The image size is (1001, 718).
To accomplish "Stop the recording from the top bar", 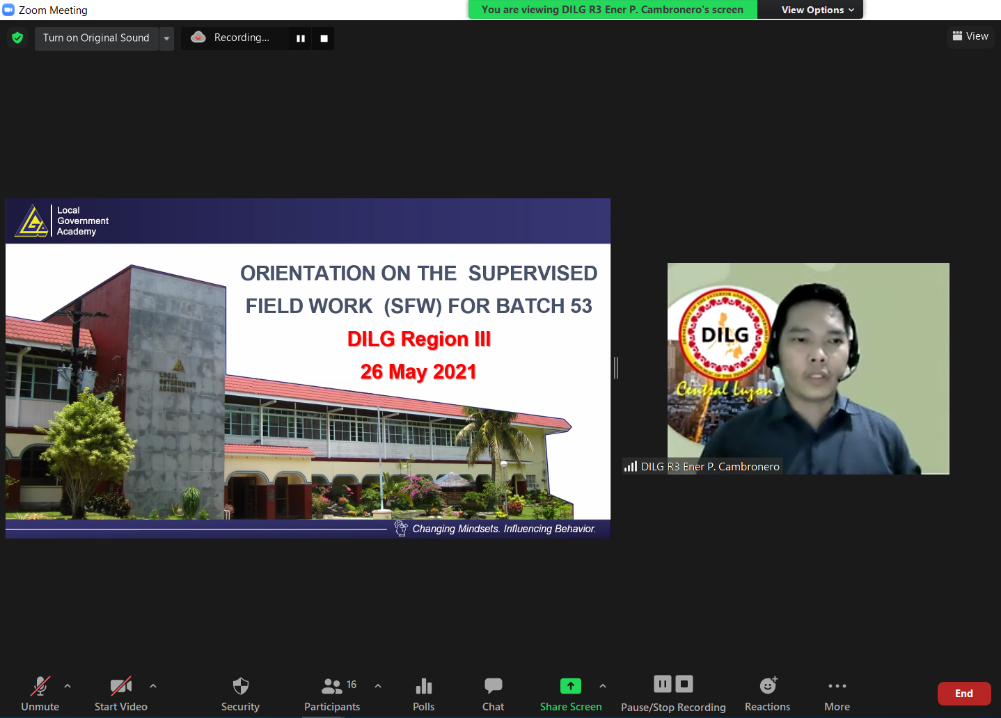I will tap(324, 38).
